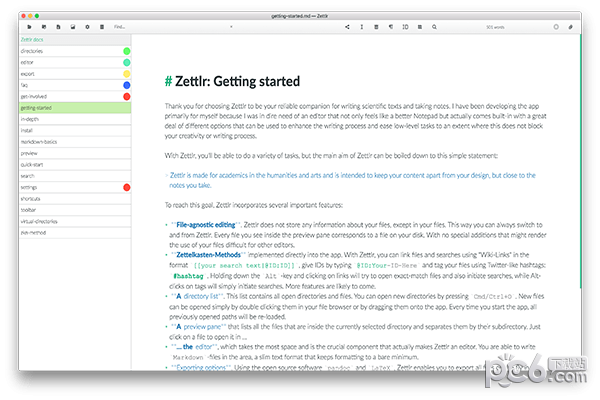Click the Find search field
Screen dimensions: 600x400
pyautogui.click(x=173, y=27)
